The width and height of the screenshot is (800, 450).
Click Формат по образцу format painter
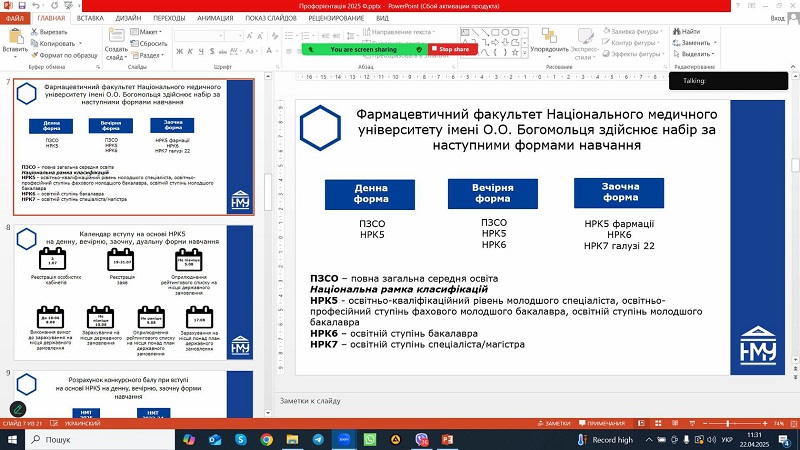click(x=64, y=55)
